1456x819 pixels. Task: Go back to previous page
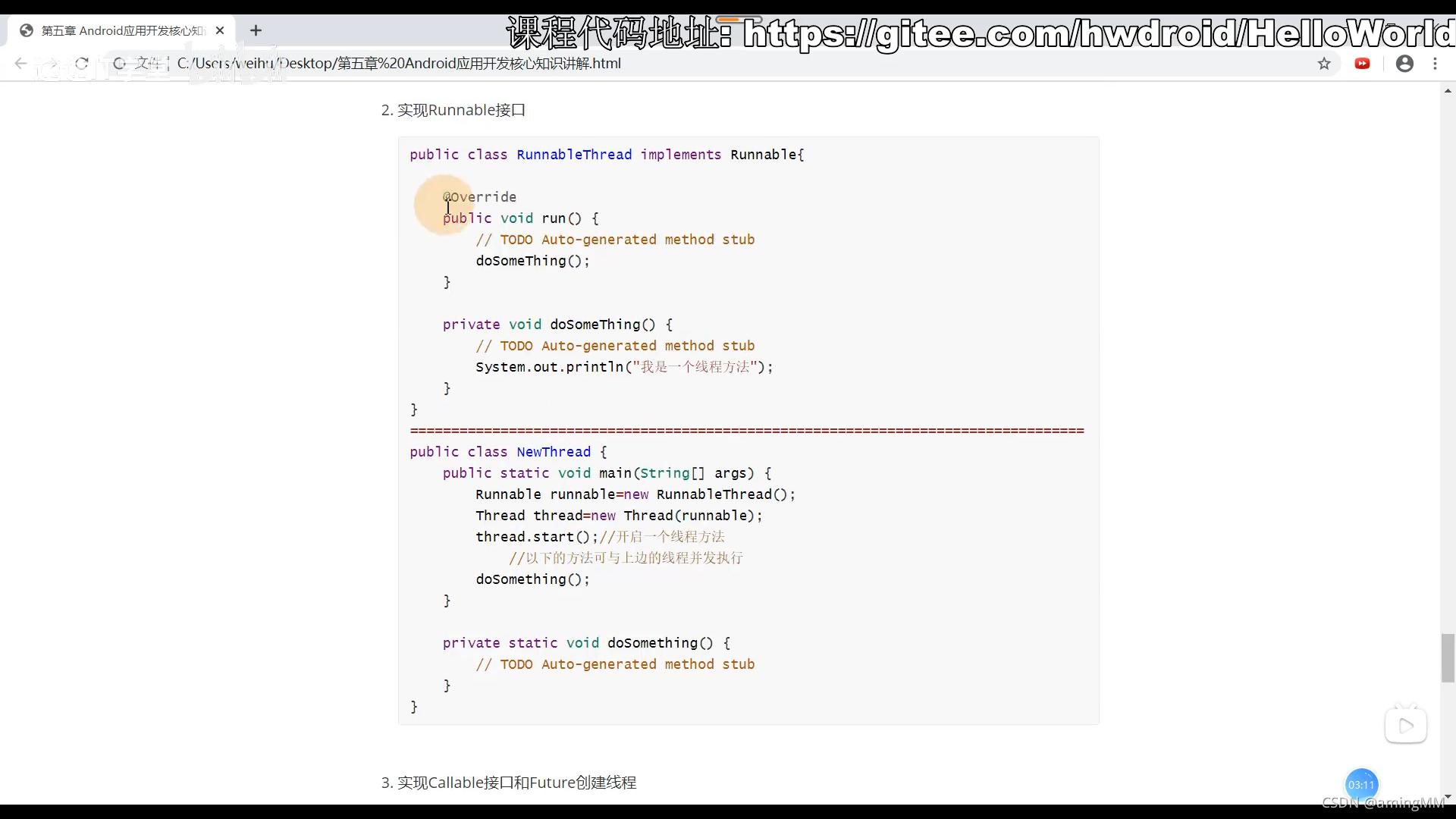click(x=20, y=64)
